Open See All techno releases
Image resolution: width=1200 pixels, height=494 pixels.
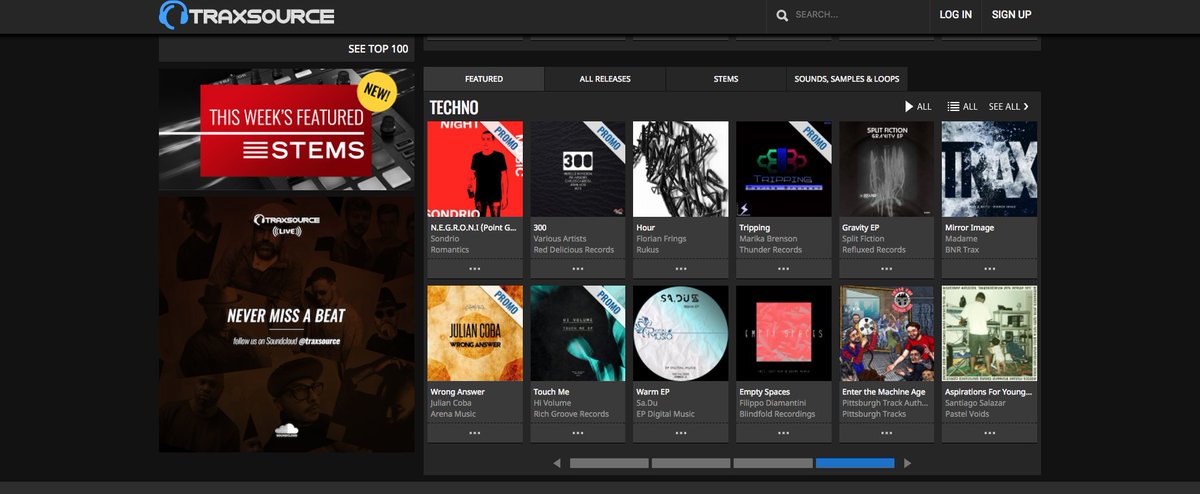click(x=1009, y=106)
